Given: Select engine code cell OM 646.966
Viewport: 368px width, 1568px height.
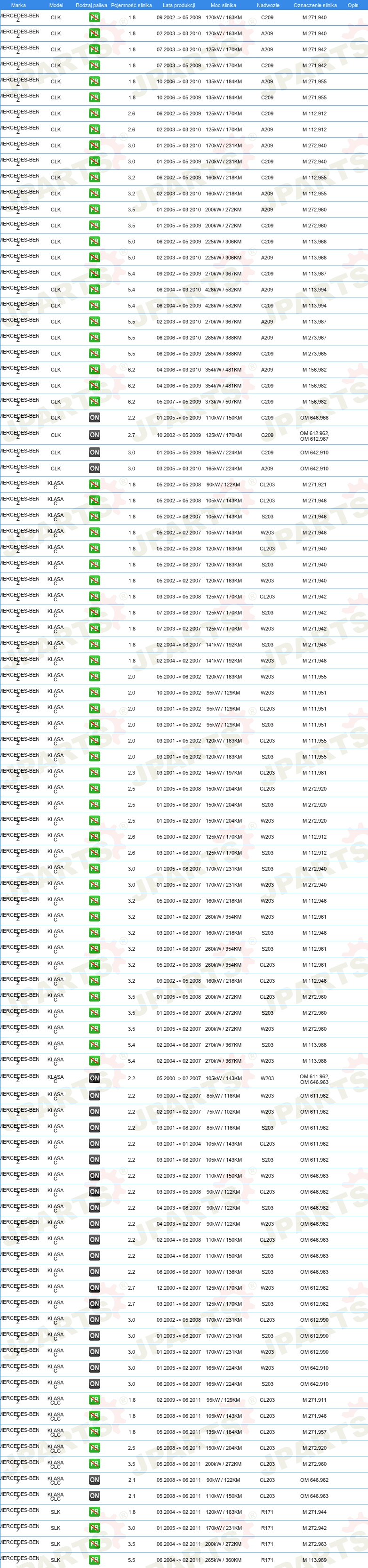Looking at the screenshot, I should click(x=314, y=418).
